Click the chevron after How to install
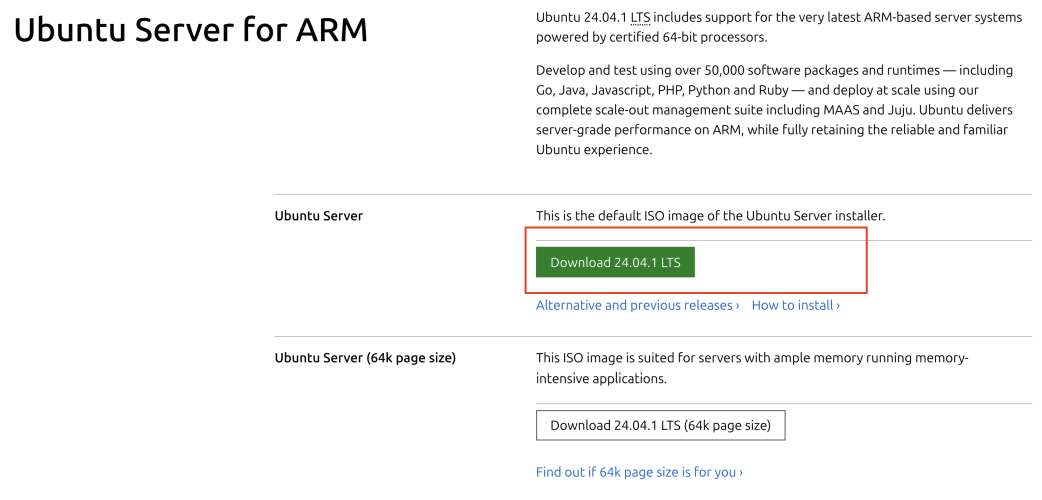This screenshot has width=1042, height=500. click(x=838, y=306)
